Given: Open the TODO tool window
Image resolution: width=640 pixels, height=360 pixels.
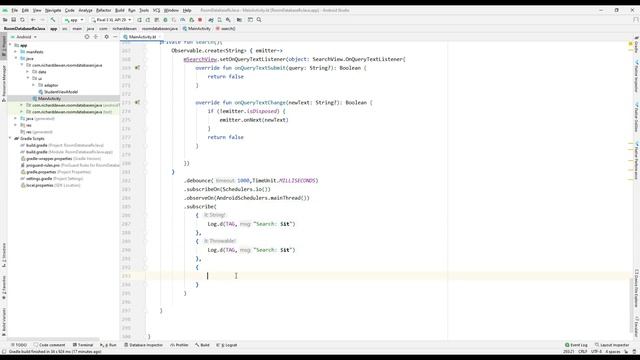Looking at the screenshot, I should point(19,345).
